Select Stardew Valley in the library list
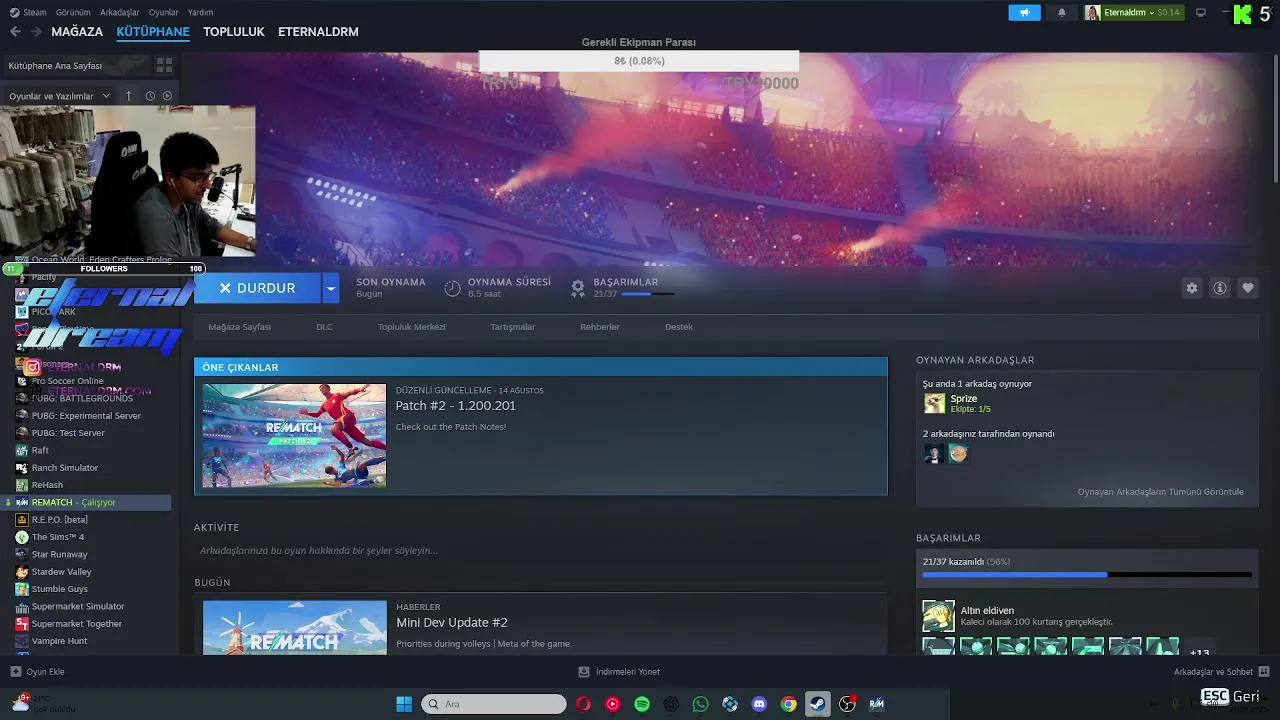 coord(61,572)
